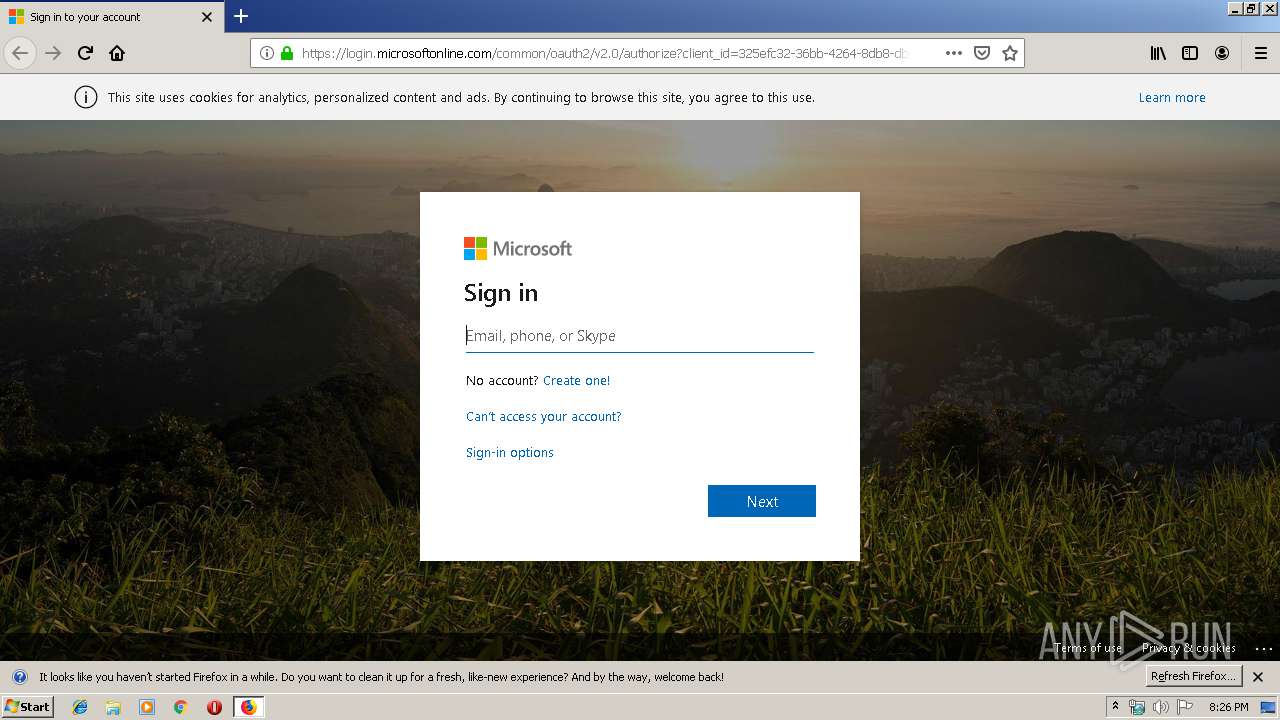Dismiss the Firefox refresh notification bar
The height and width of the screenshot is (720, 1280).
click(x=1258, y=677)
